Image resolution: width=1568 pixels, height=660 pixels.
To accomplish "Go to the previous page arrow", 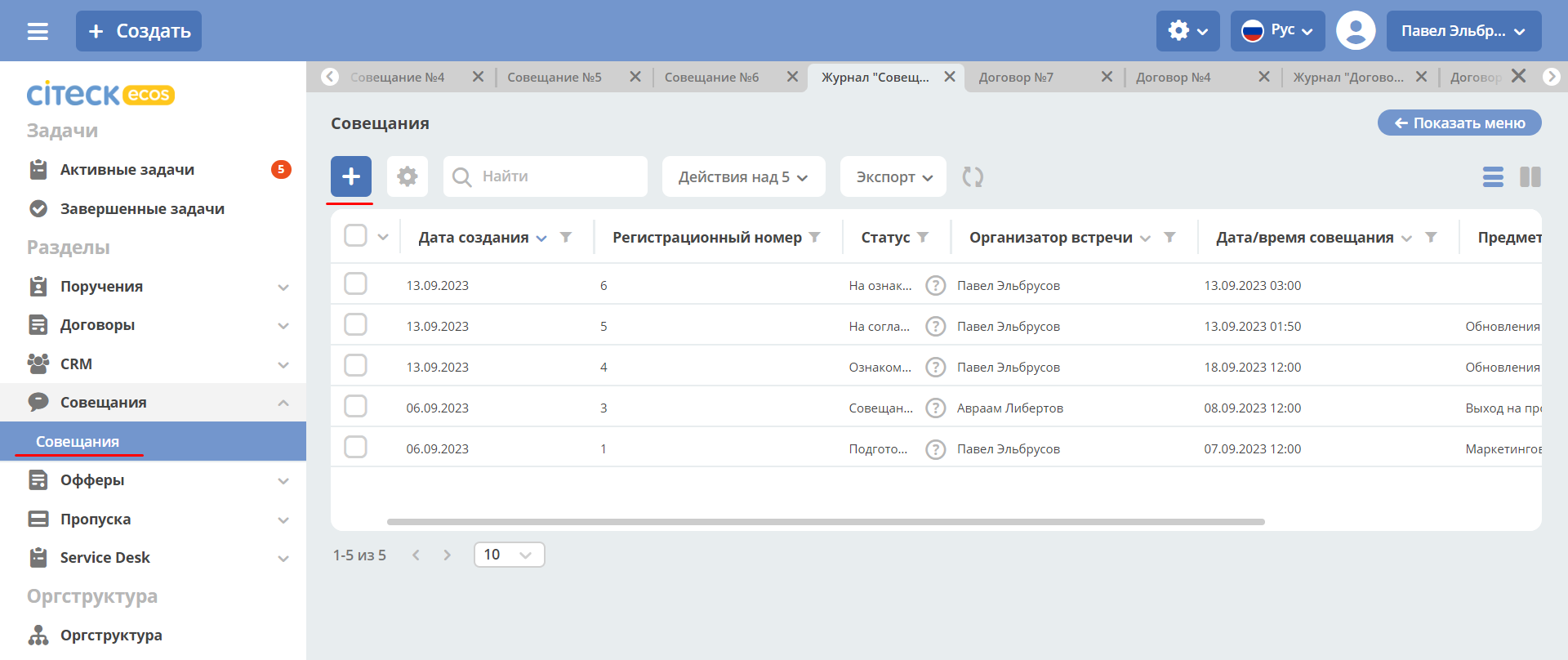I will 416,555.
